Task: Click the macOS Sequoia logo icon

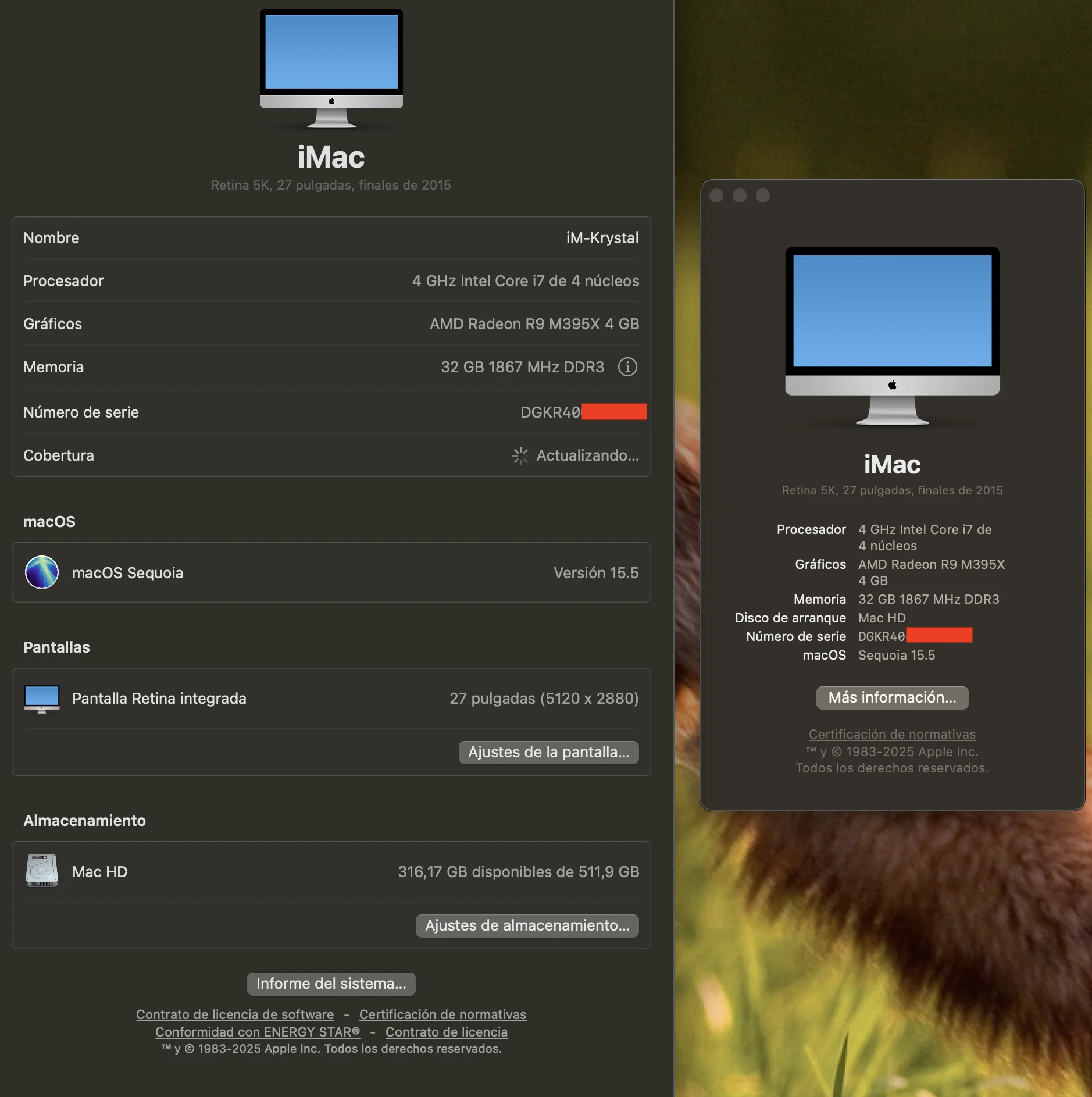Action: (x=42, y=572)
